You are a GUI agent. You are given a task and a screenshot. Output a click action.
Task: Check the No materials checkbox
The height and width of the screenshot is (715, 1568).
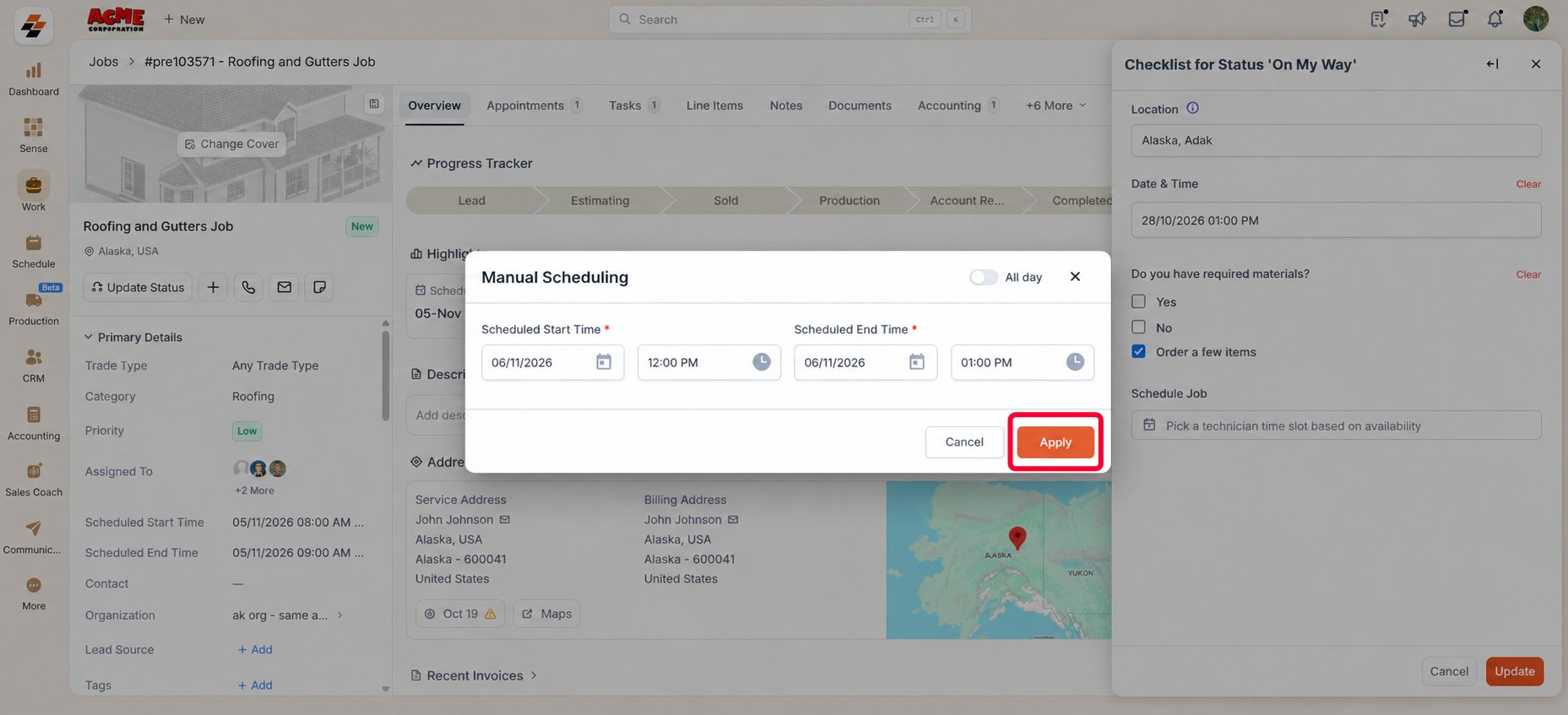click(x=1139, y=327)
